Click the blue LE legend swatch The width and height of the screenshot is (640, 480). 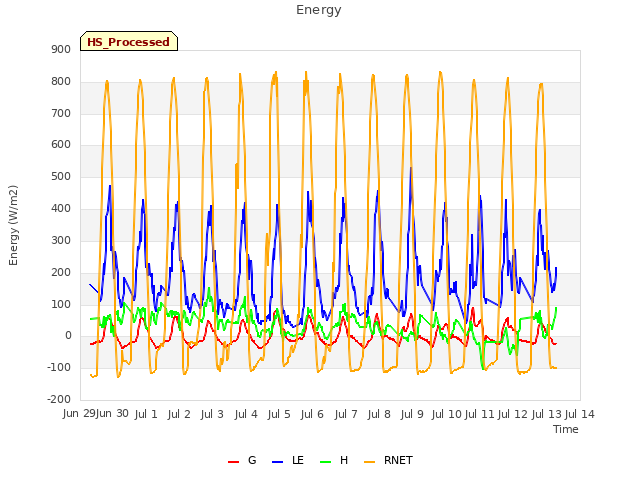[x=278, y=462]
